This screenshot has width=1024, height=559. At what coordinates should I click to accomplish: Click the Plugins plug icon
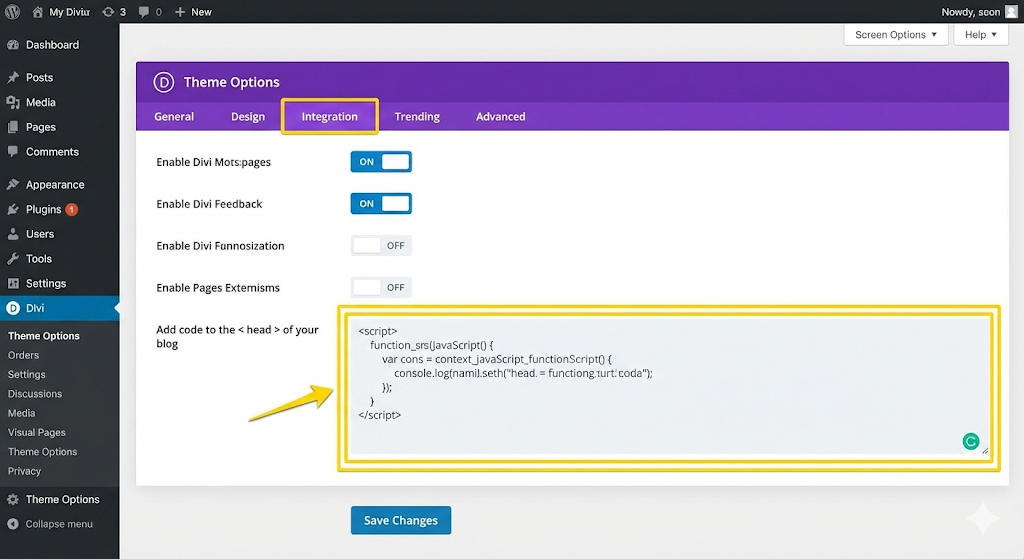[12, 209]
